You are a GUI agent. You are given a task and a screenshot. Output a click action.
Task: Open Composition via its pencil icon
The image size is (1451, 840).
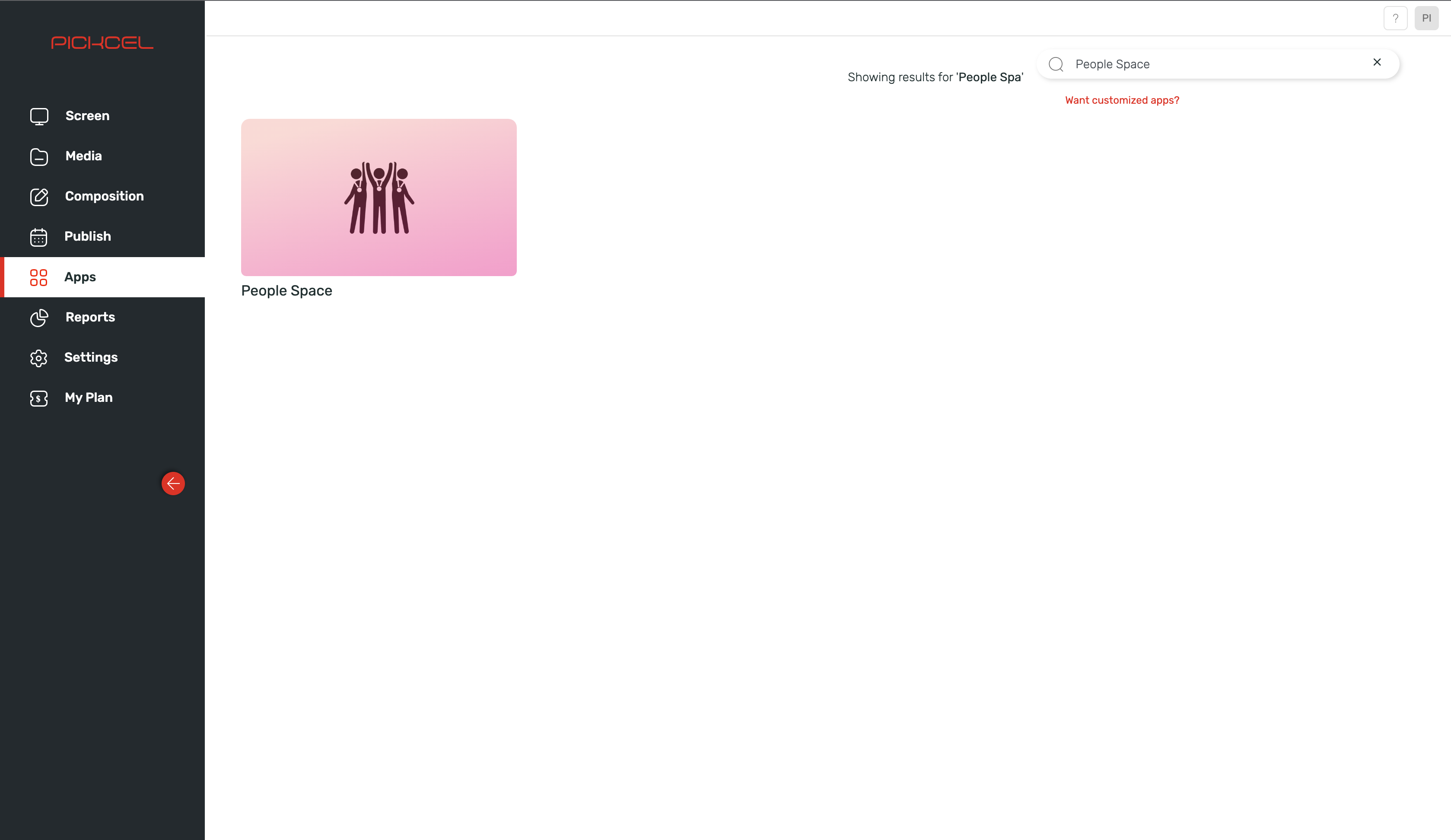click(39, 197)
